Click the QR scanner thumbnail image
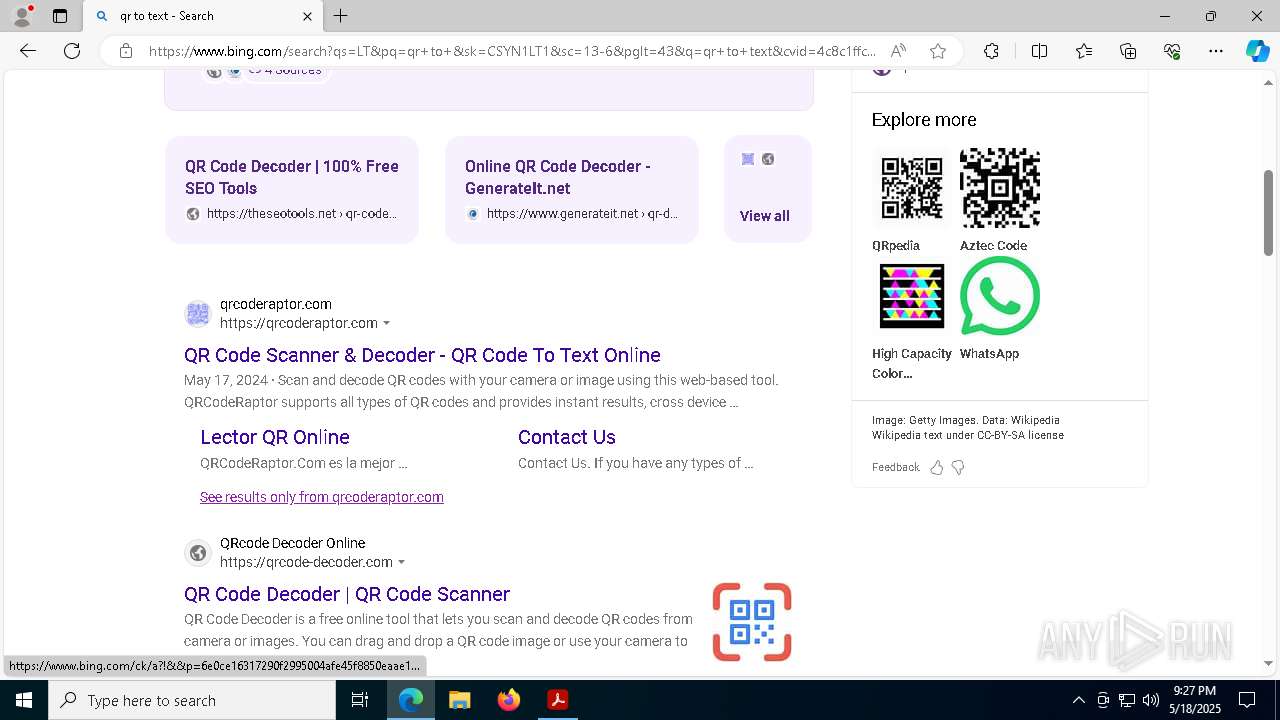Screen dimensions: 1280x720 coord(752,622)
